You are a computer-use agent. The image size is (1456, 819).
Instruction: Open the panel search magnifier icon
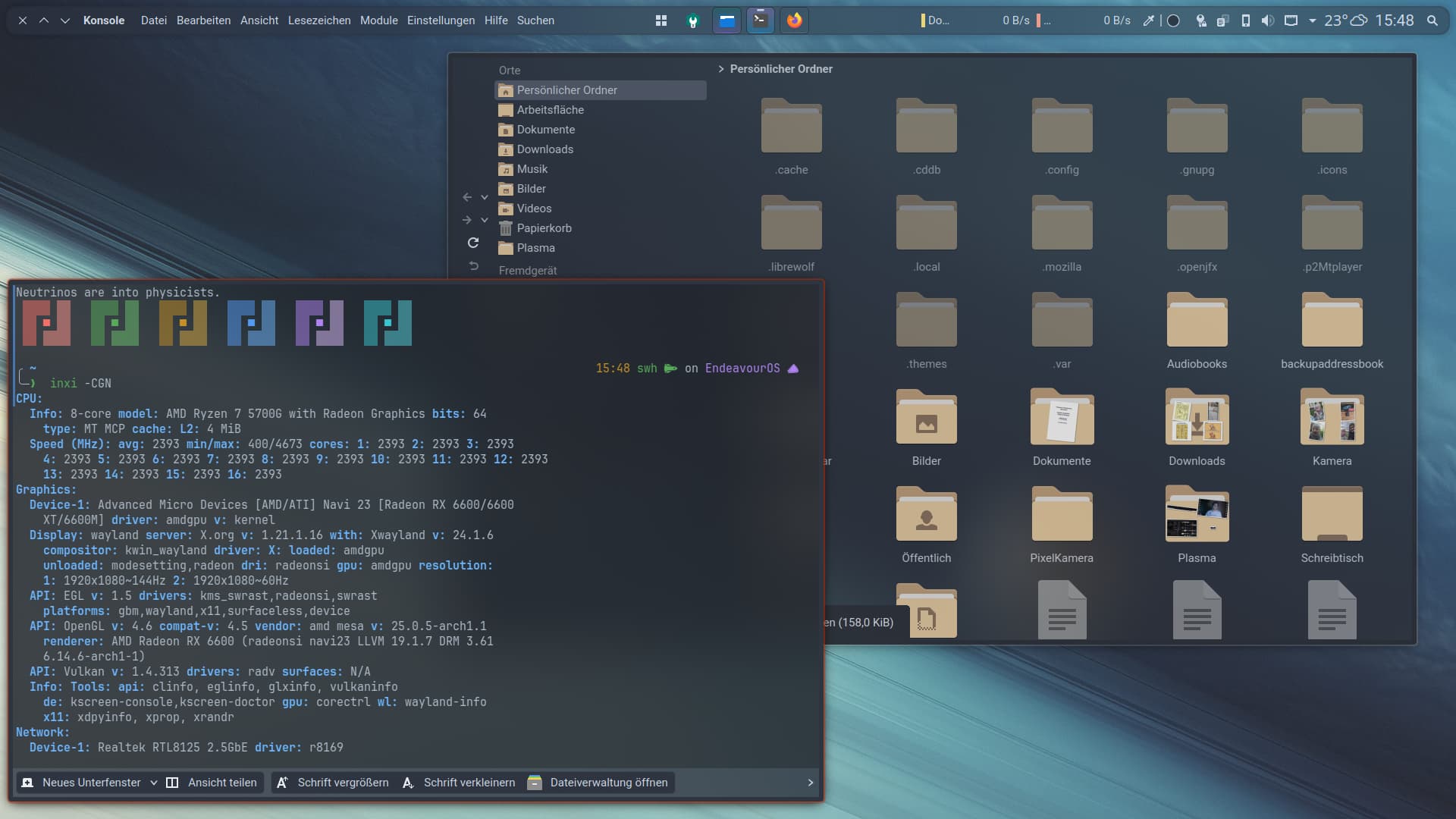[1432, 20]
